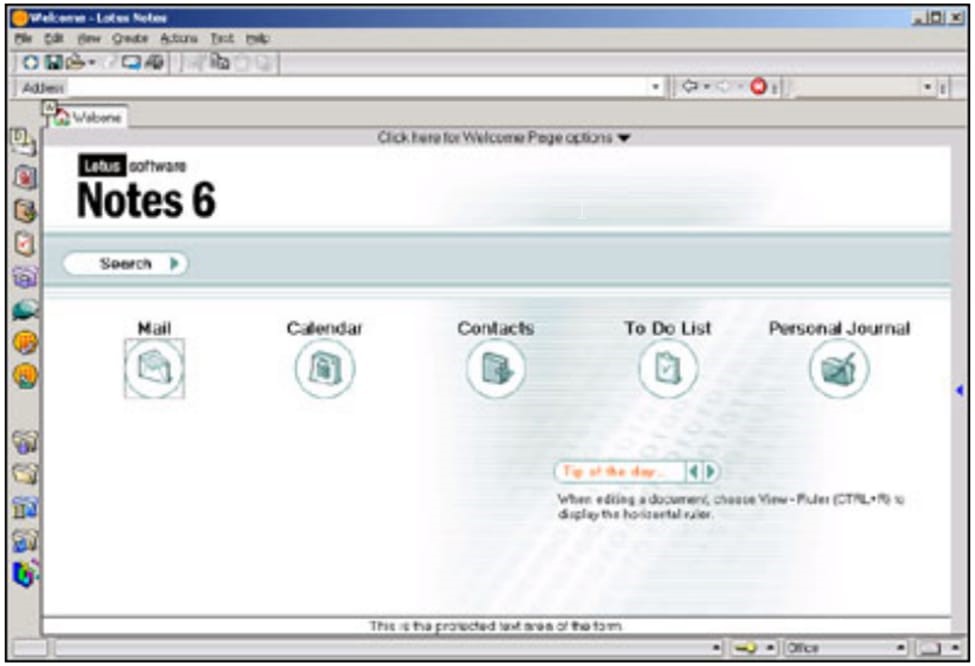Click the upper orange round bookmark icon
The height and width of the screenshot is (666, 975).
point(25,343)
